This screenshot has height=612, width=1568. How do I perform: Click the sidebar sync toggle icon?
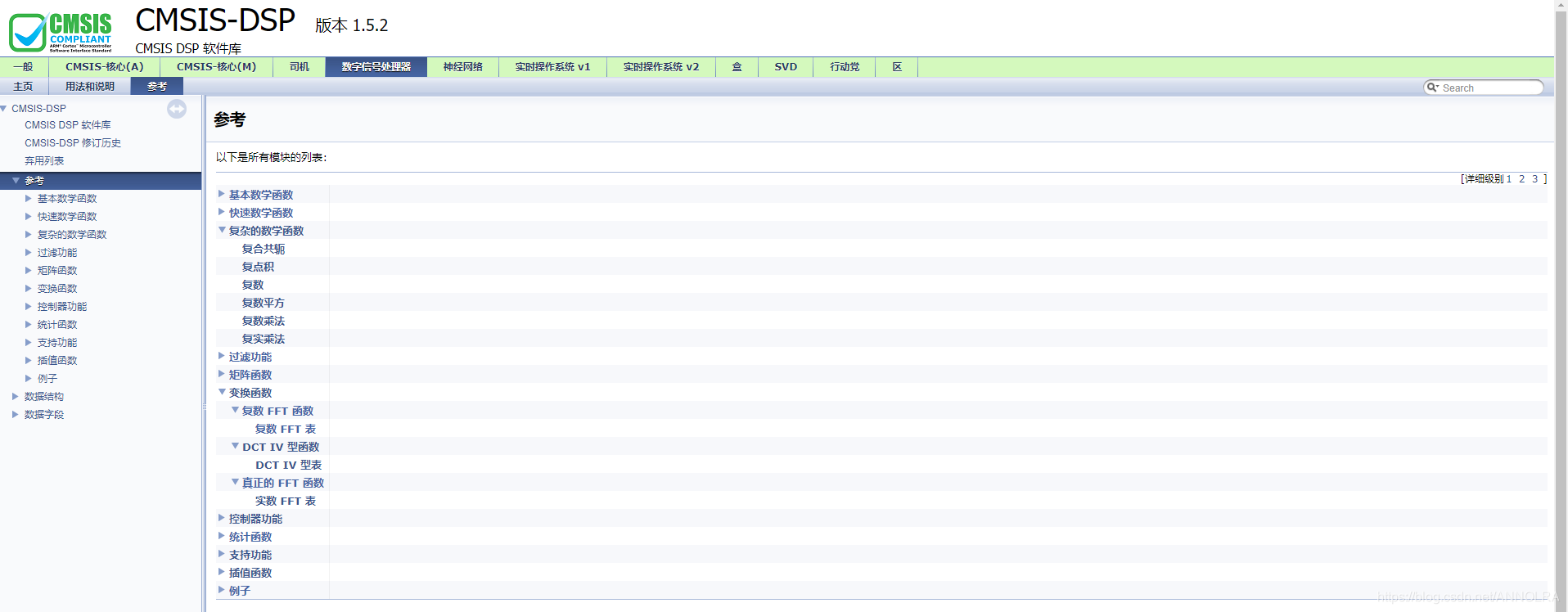(177, 109)
